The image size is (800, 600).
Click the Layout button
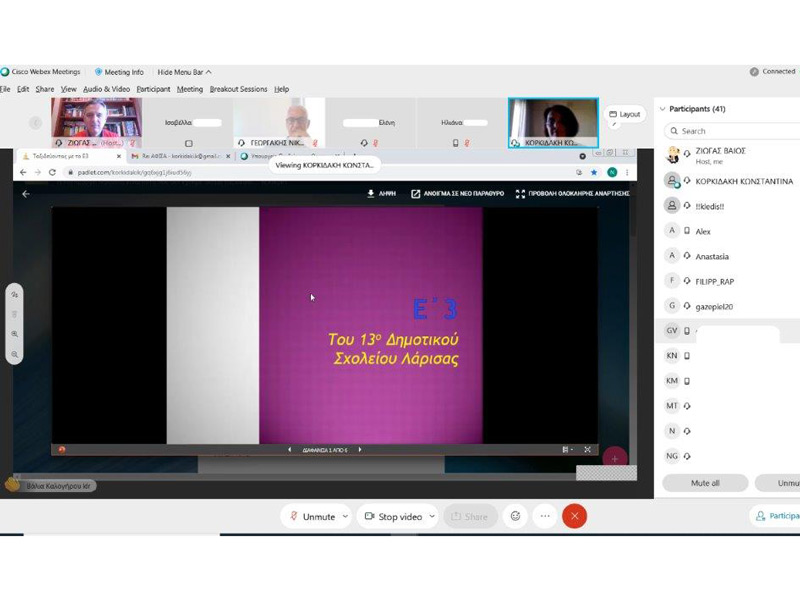point(625,114)
